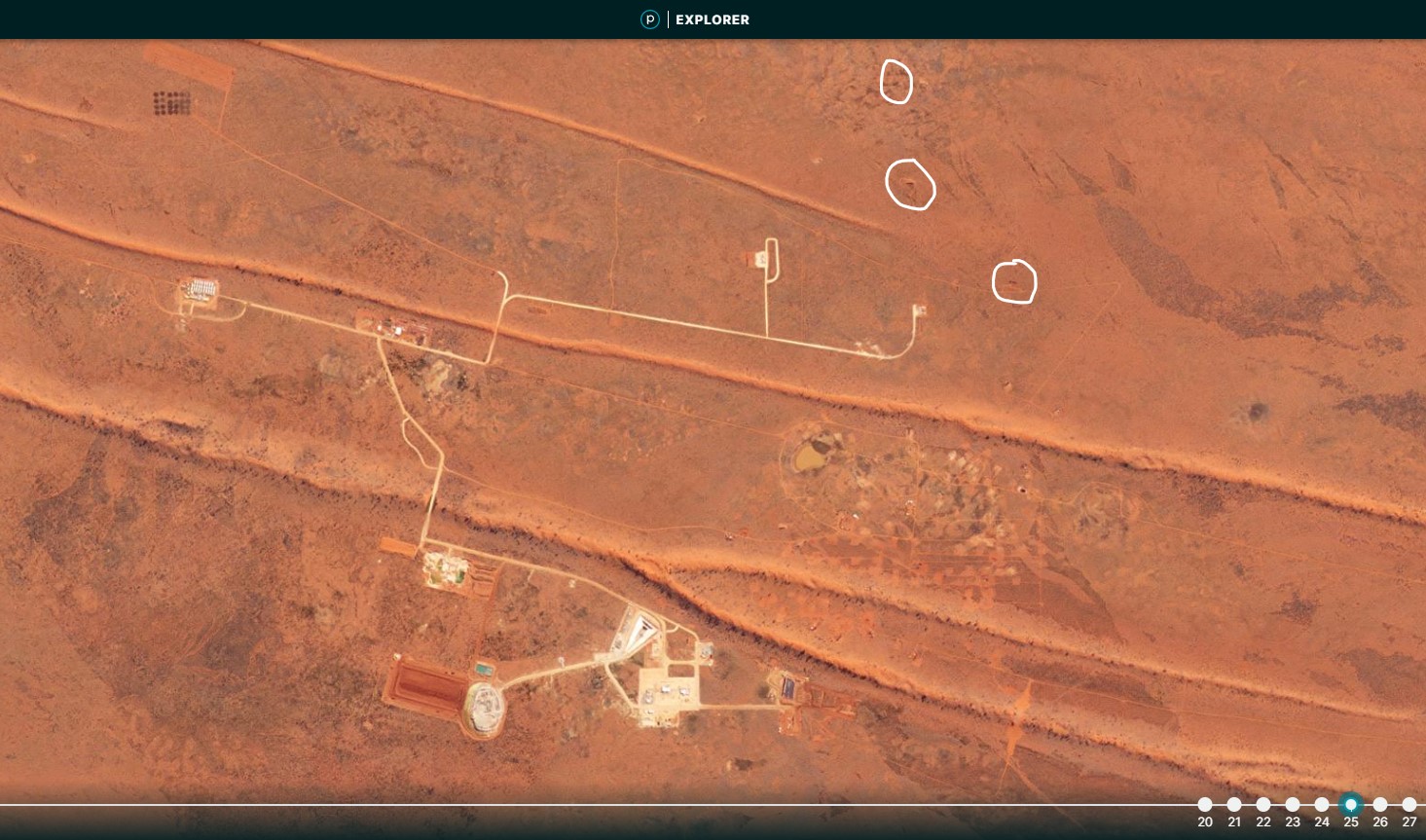This screenshot has width=1426, height=840.
Task: Click the Planet logo icon
Action: coord(650,19)
